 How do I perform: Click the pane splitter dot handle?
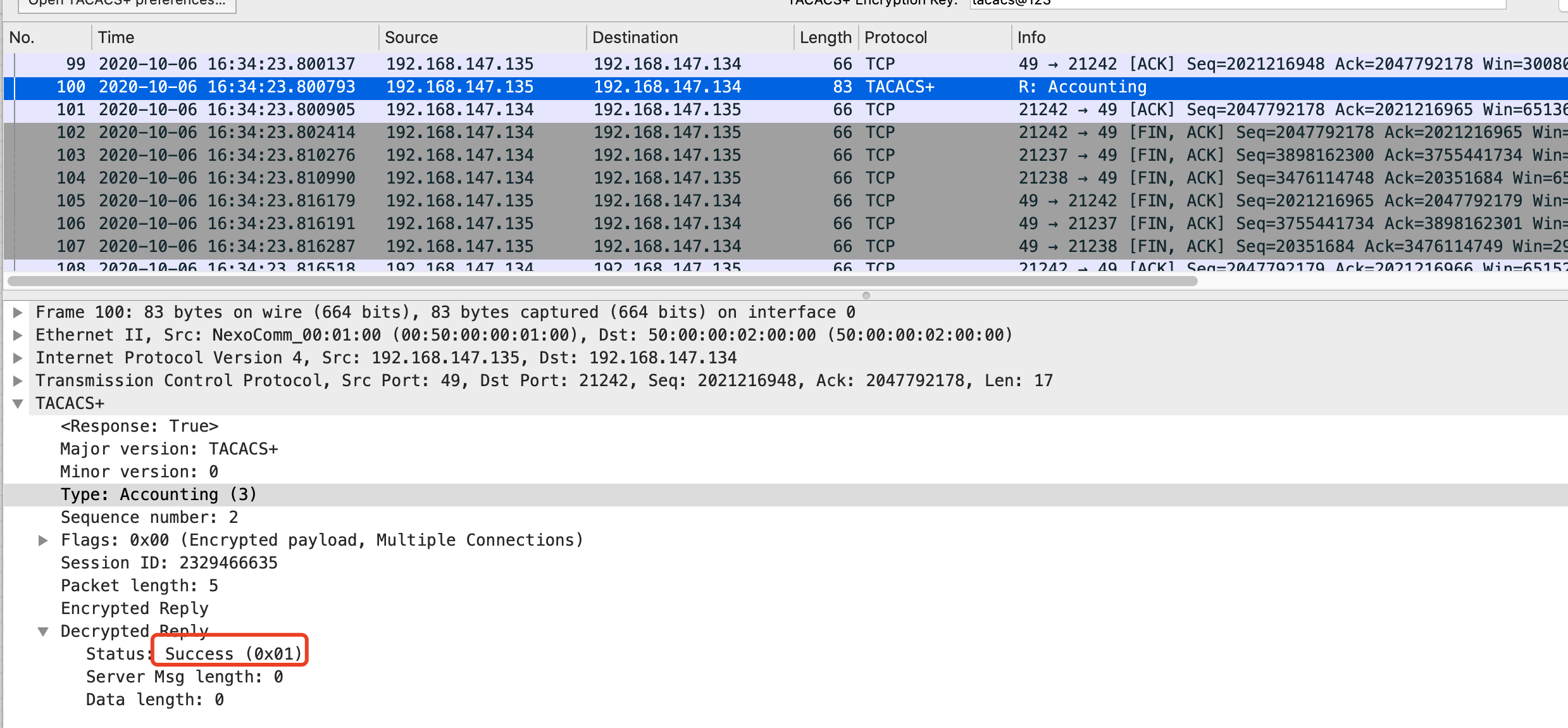click(866, 296)
